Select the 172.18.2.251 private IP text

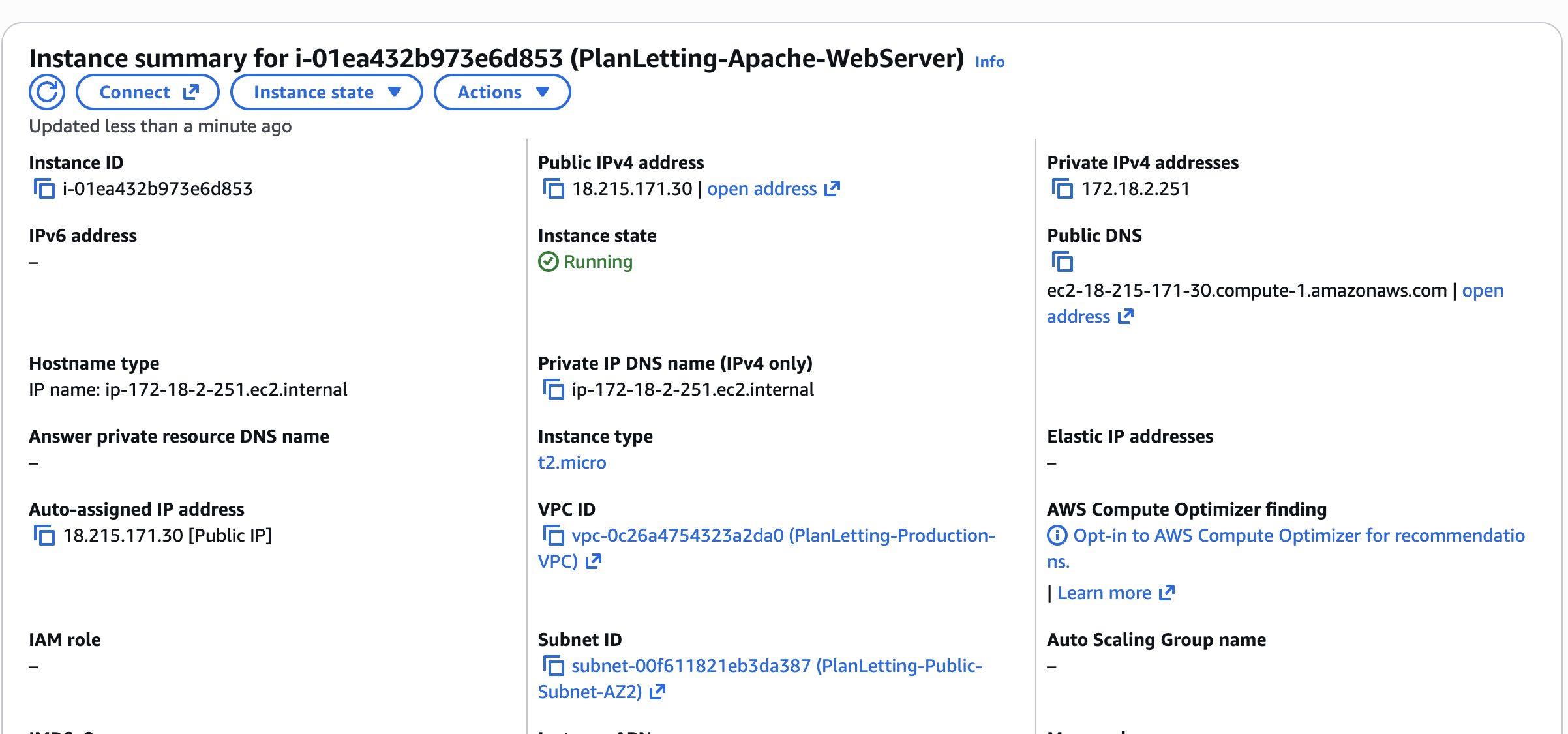click(x=1136, y=189)
